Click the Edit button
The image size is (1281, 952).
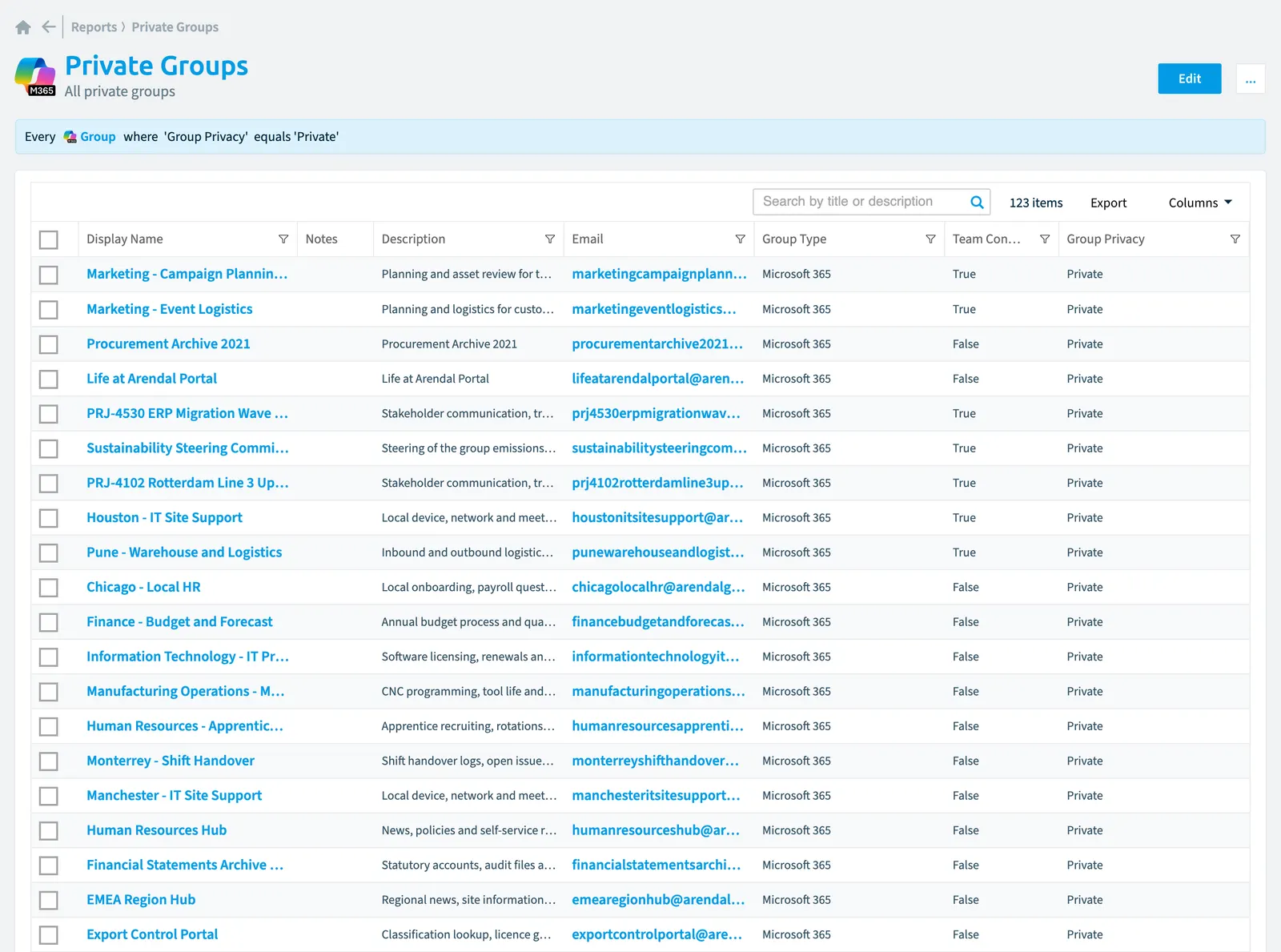(x=1190, y=78)
